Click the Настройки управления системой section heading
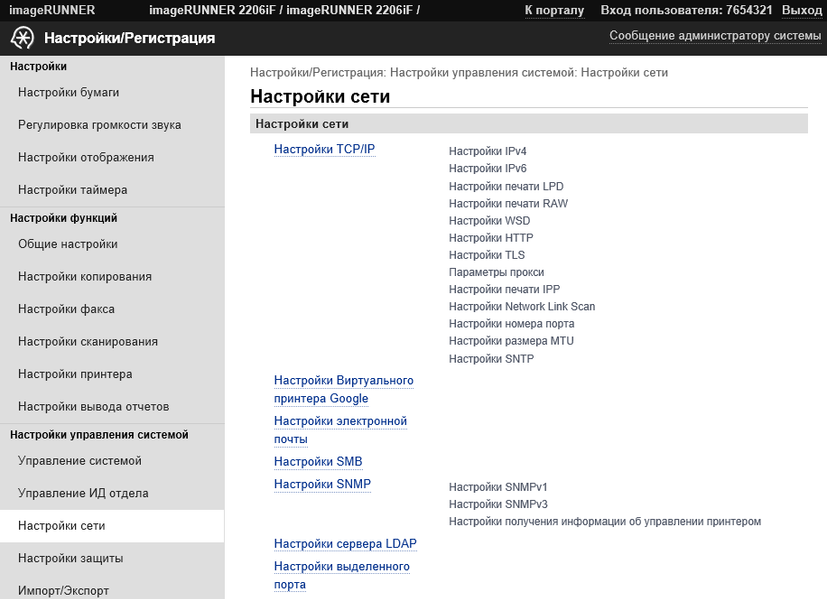The image size is (827, 599). pos(99,435)
